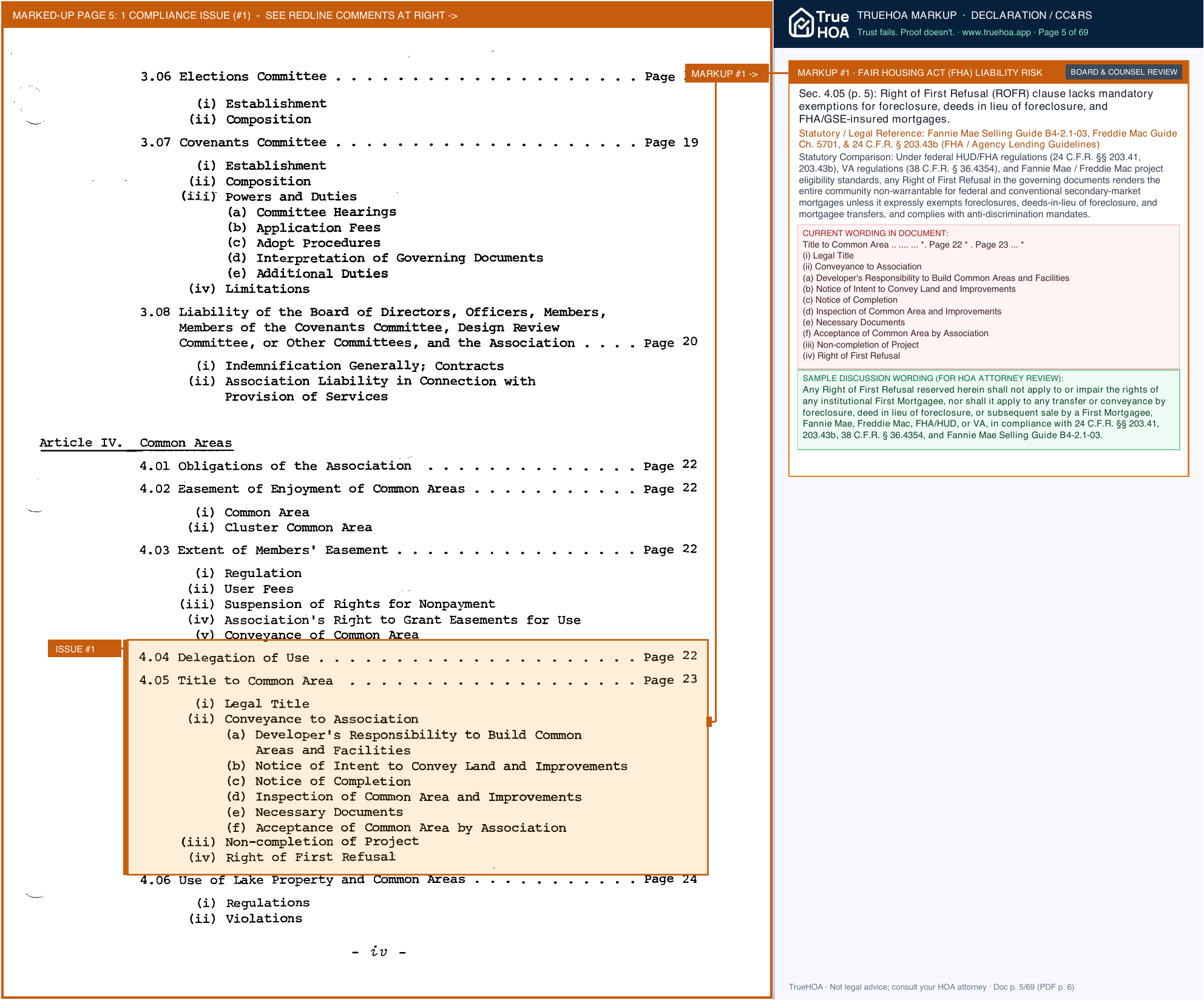Click the TrueHOA not legal advice footer
Image resolution: width=1204 pixels, height=1000 pixels.
[x=932, y=987]
